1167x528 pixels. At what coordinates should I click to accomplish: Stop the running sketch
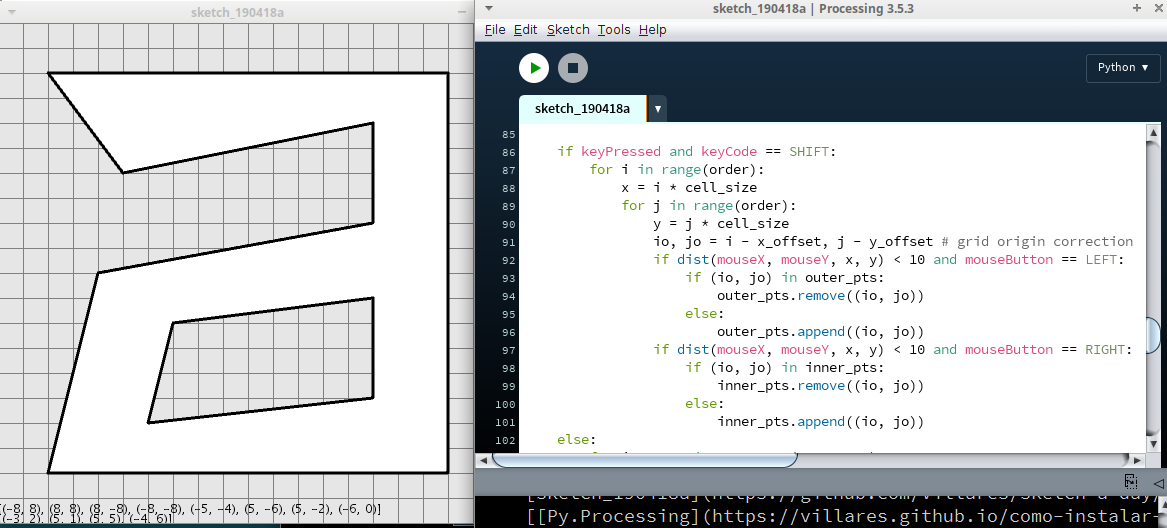click(x=573, y=68)
